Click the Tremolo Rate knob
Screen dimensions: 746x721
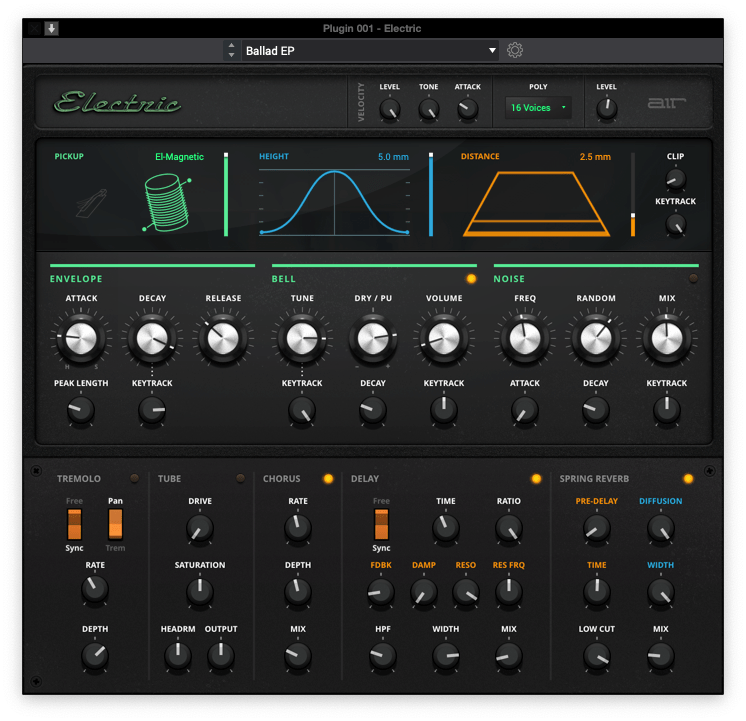click(95, 589)
